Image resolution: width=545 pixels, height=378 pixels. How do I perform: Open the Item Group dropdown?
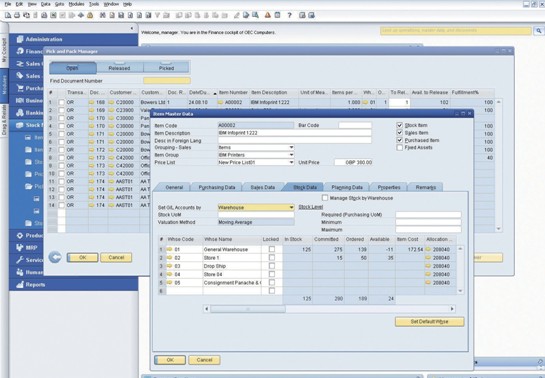click(x=291, y=155)
